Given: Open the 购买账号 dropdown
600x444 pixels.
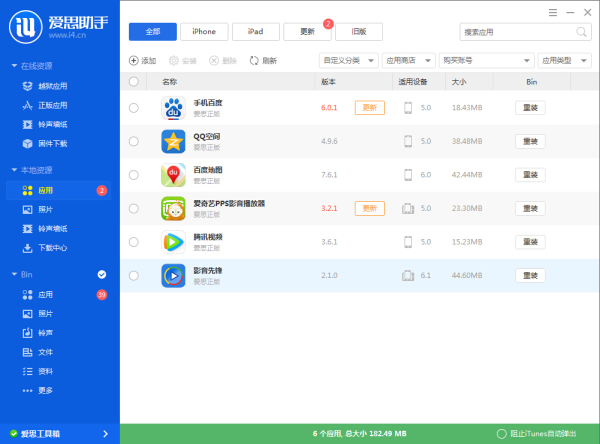Looking at the screenshot, I should [486, 60].
